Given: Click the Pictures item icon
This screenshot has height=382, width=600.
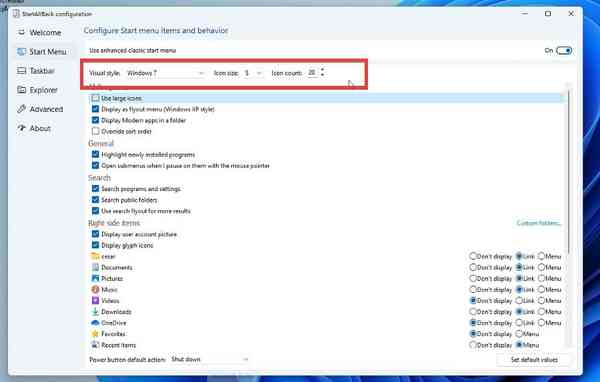Looking at the screenshot, I should coord(95,278).
